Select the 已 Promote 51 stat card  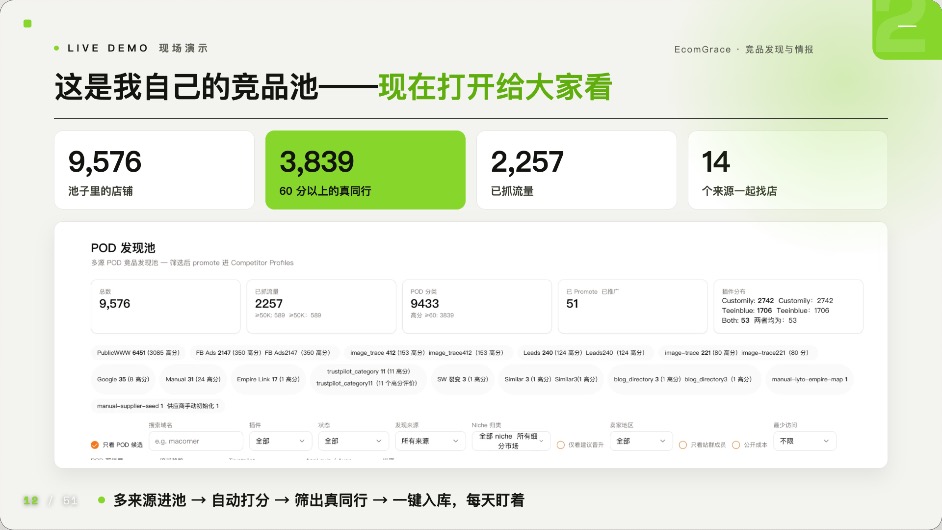[x=633, y=306]
